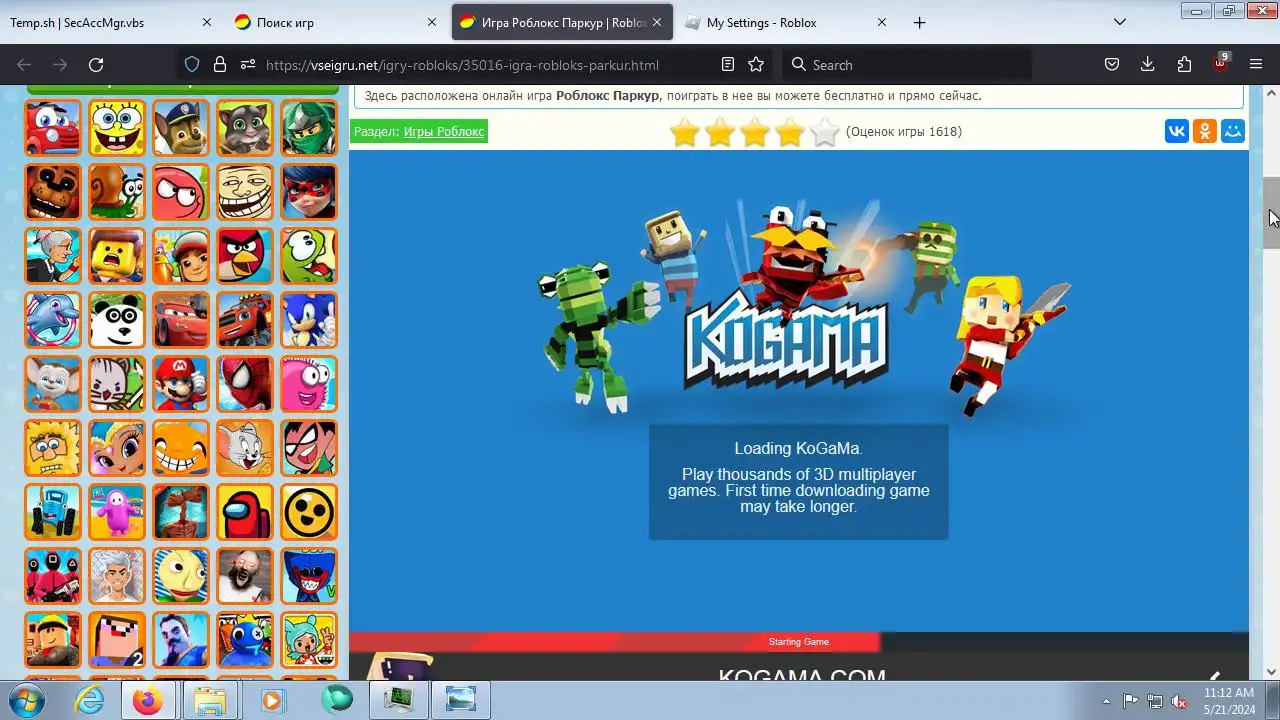Screen dimensions: 1280x720
Task: Open the Squid Game guard icon
Action: (x=53, y=576)
